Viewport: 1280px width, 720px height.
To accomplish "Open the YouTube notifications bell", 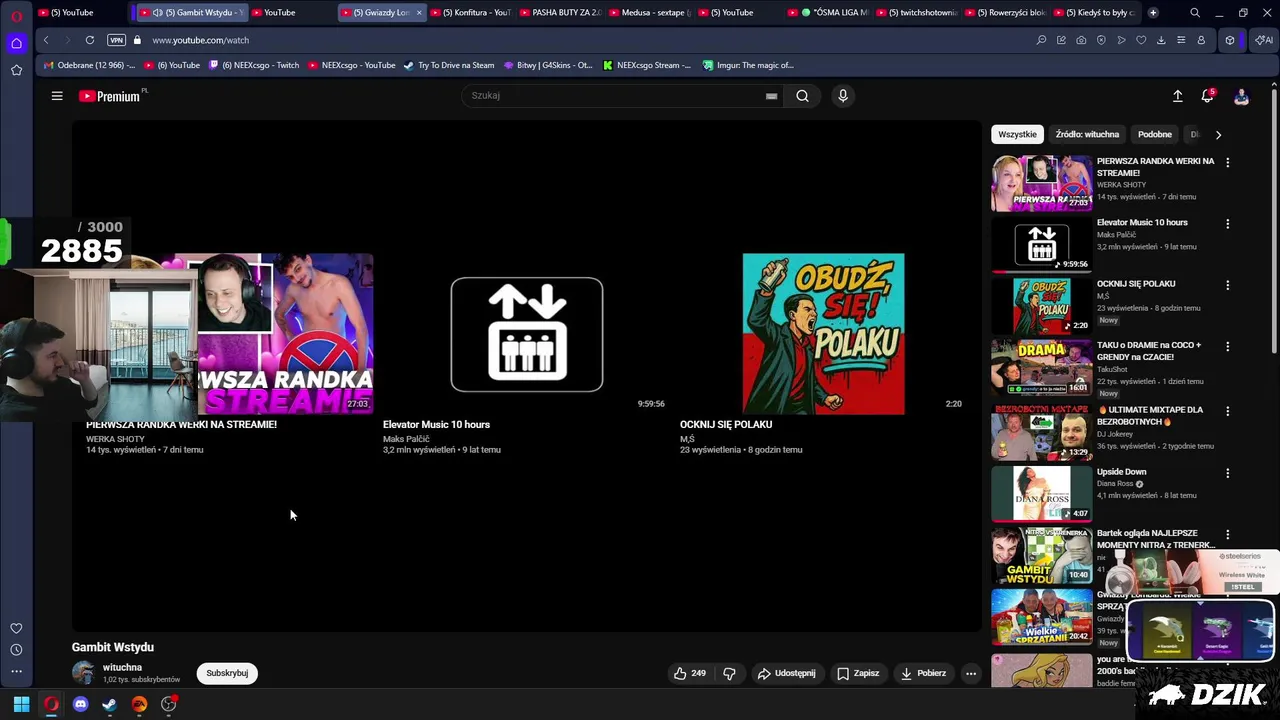I will click(1208, 96).
